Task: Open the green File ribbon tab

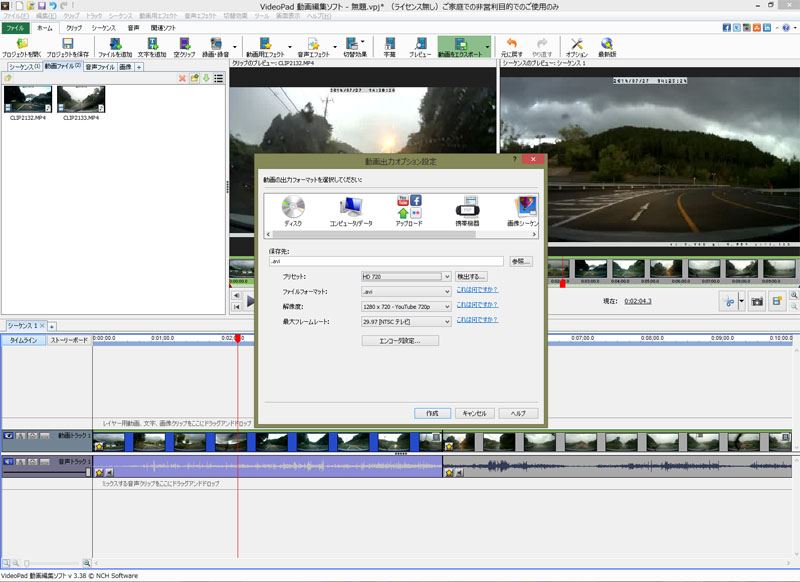Action: click(x=15, y=28)
